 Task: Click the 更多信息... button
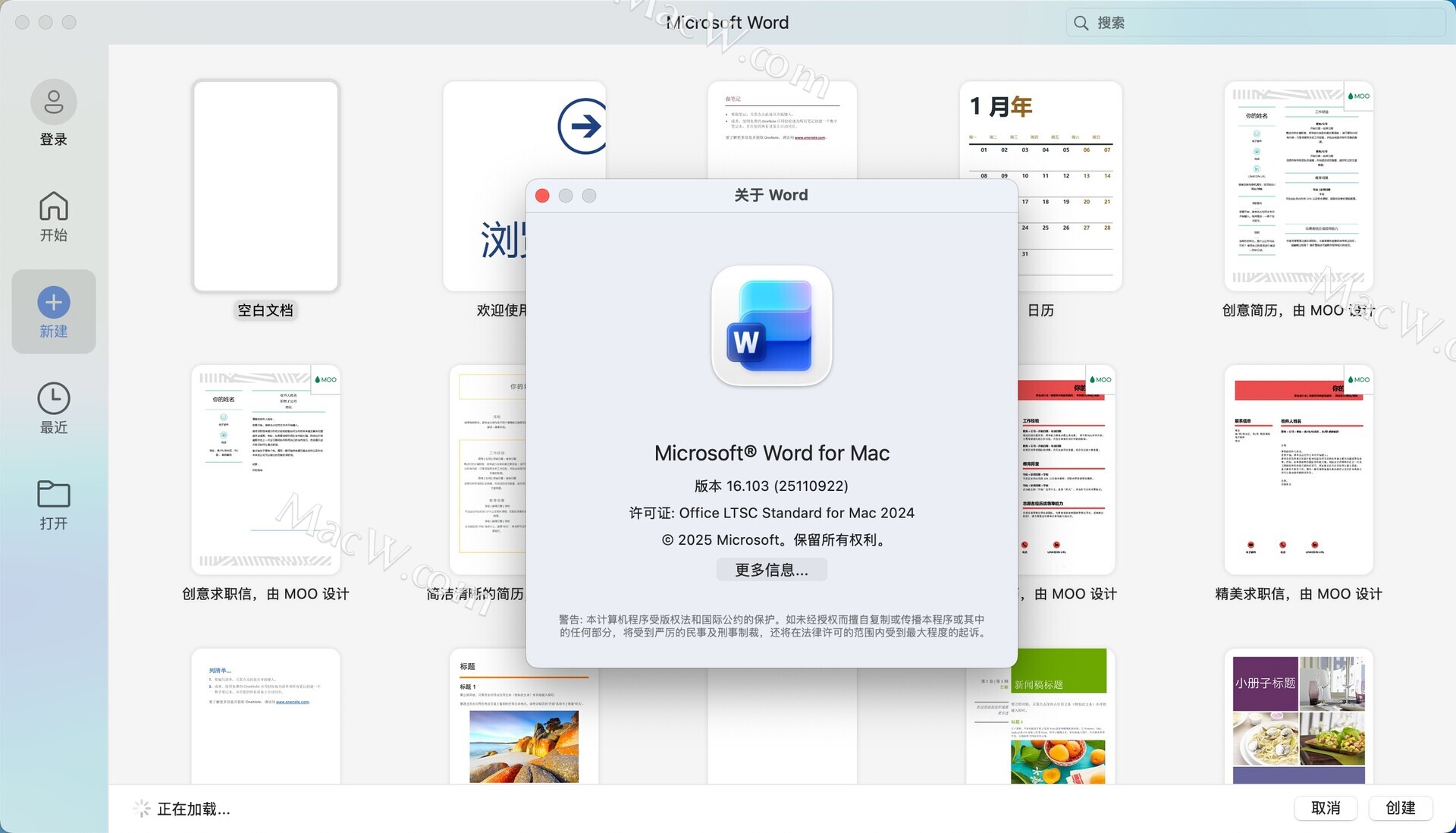pyautogui.click(x=771, y=570)
